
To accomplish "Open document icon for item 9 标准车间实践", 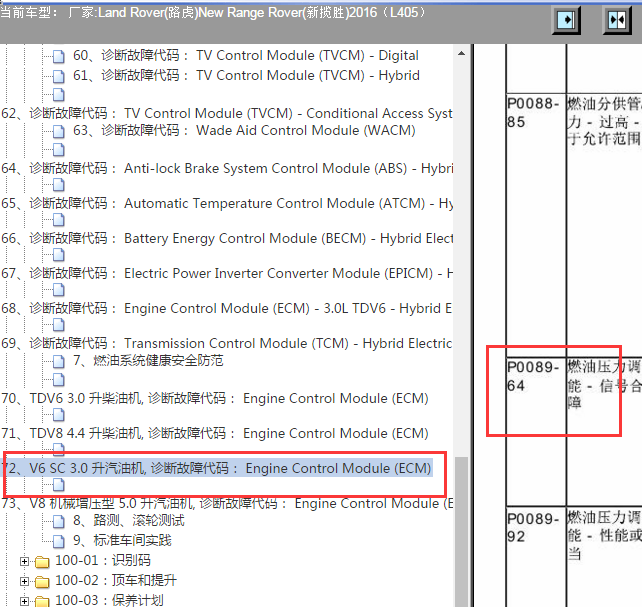I will click(x=59, y=541).
